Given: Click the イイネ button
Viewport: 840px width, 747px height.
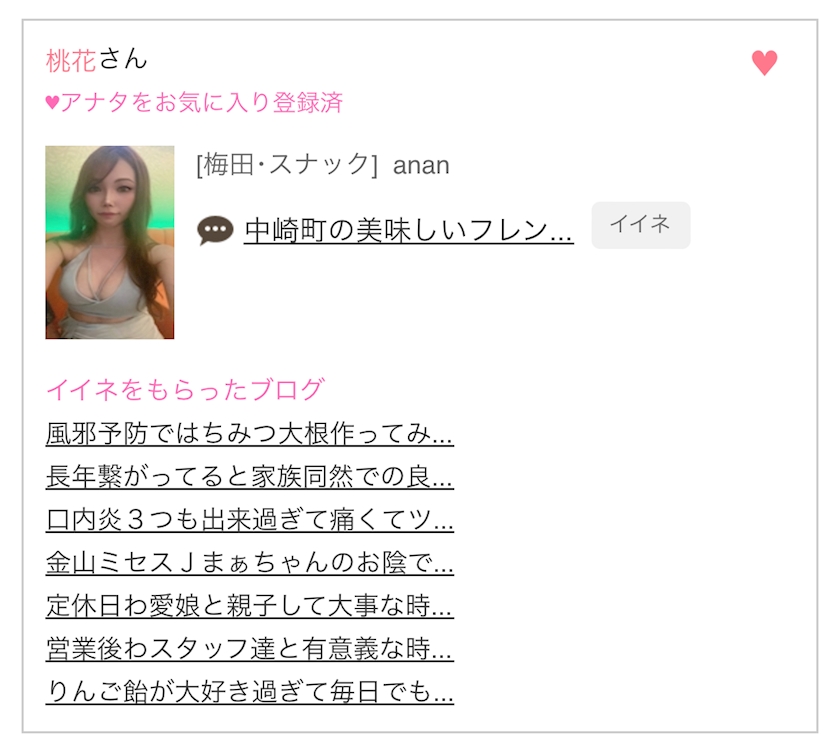Looking at the screenshot, I should (641, 225).
